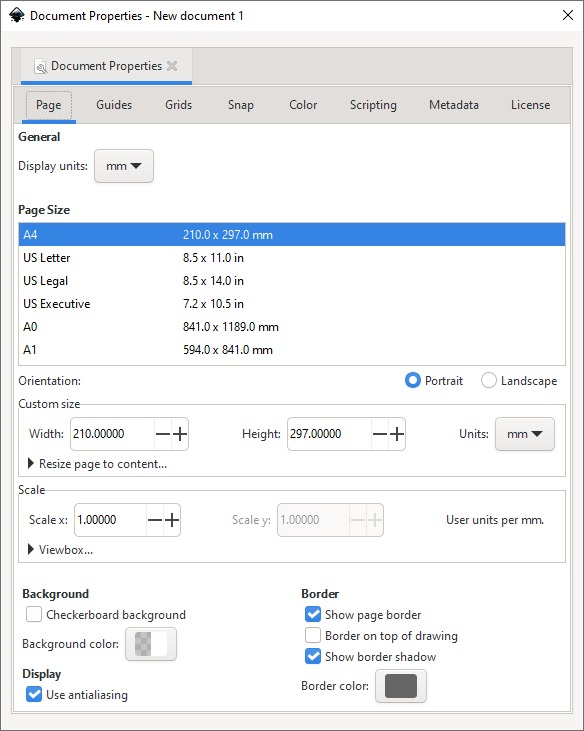
Task: Click the Document Properties tab icon
Action: coord(41,67)
